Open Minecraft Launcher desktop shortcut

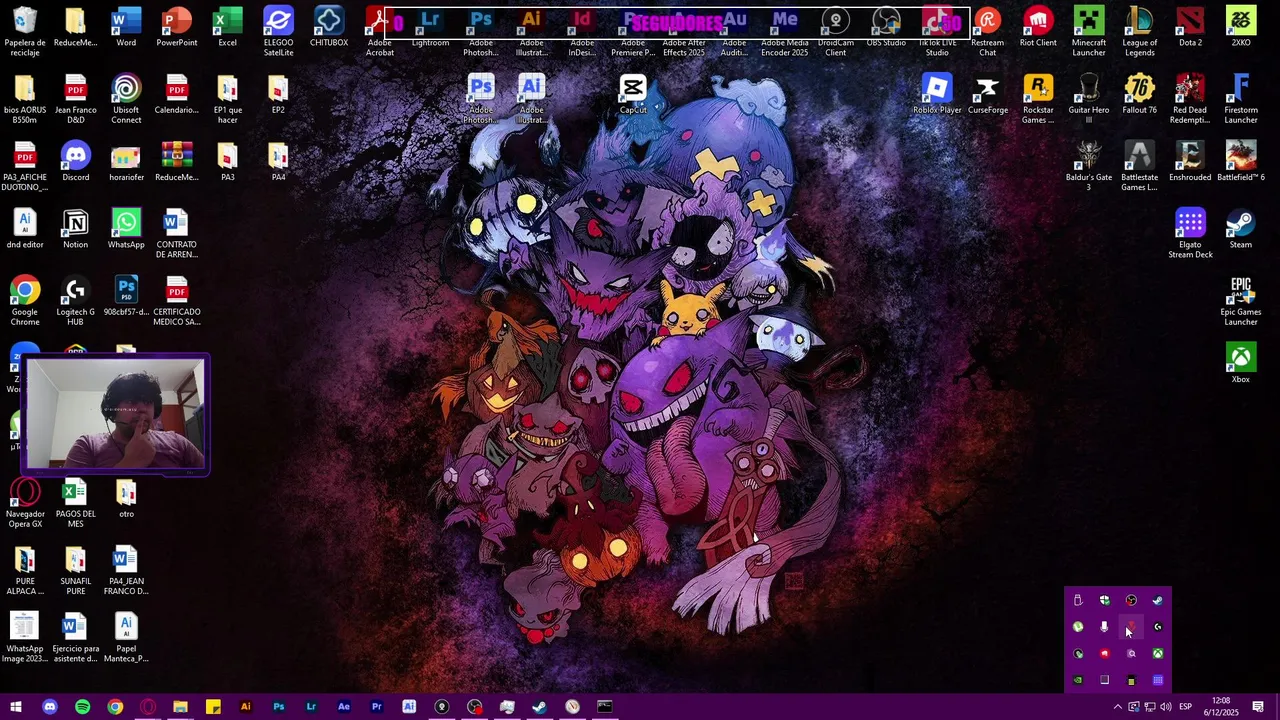[x=1089, y=31]
